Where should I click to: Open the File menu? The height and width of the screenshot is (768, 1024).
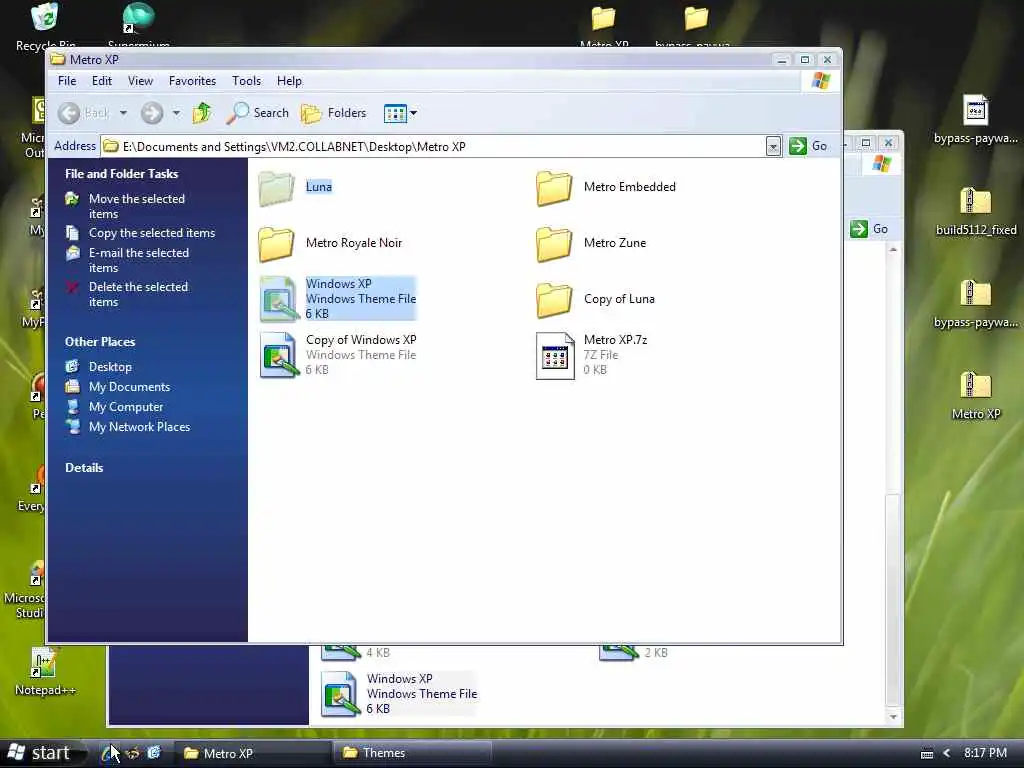(x=67, y=81)
